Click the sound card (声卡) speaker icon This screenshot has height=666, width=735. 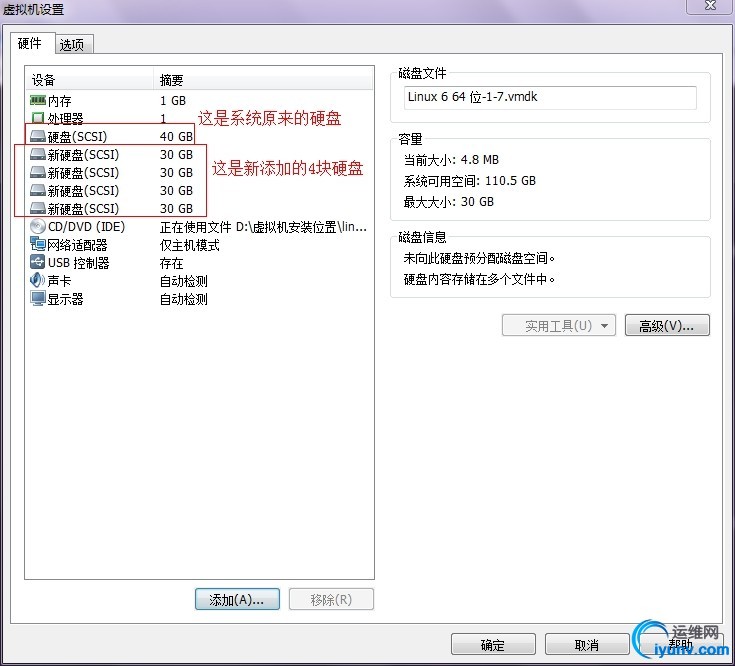coord(38,280)
